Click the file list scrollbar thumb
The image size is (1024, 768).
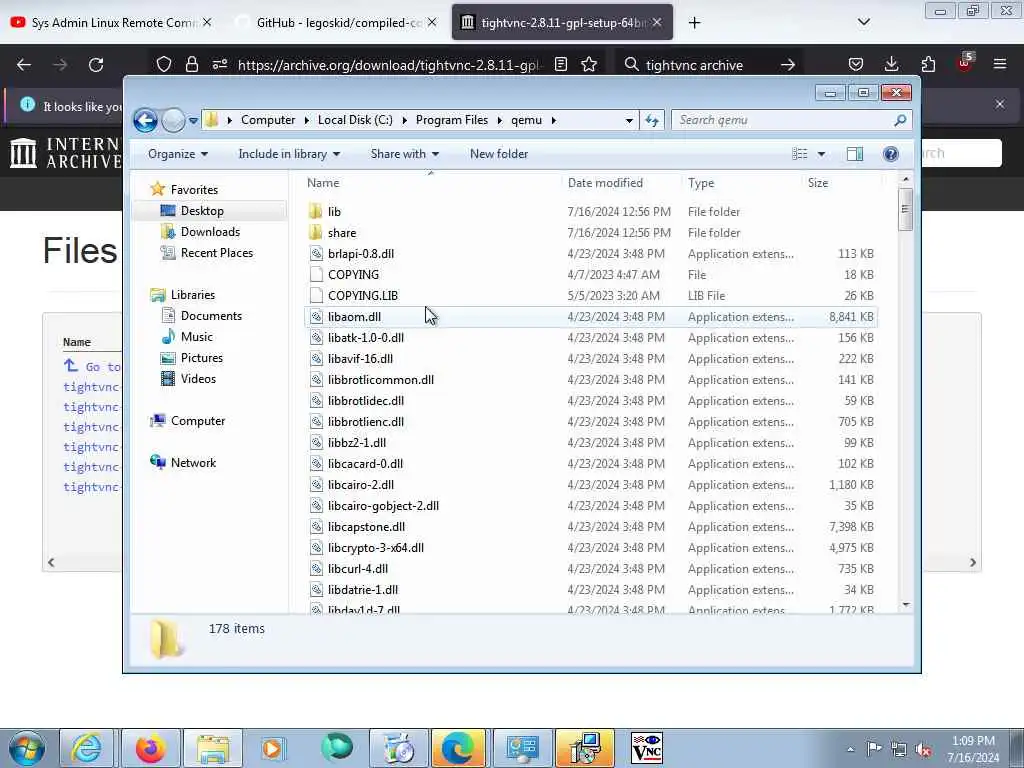tap(905, 209)
